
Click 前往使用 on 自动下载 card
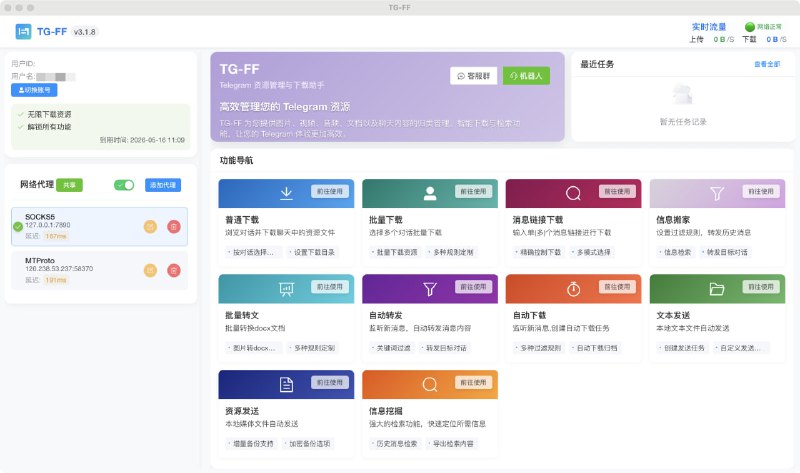pyautogui.click(x=617, y=287)
